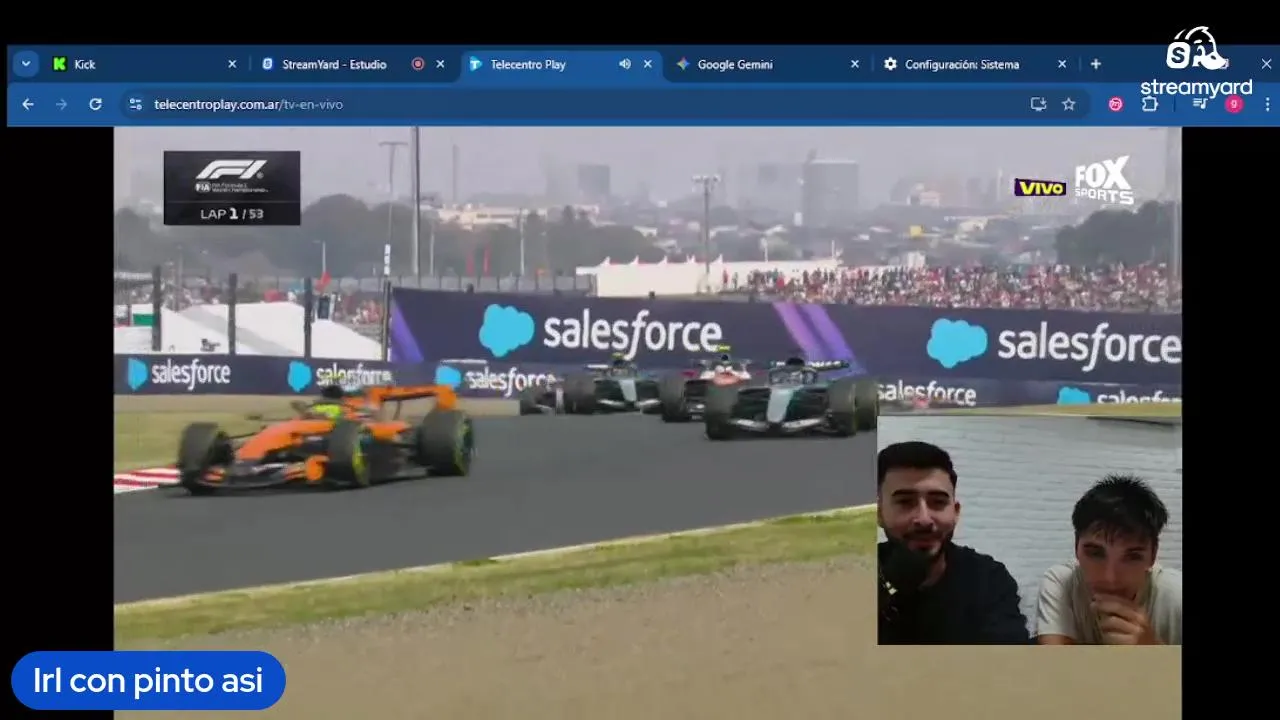Click the VIVO live badge

pyautogui.click(x=1040, y=187)
